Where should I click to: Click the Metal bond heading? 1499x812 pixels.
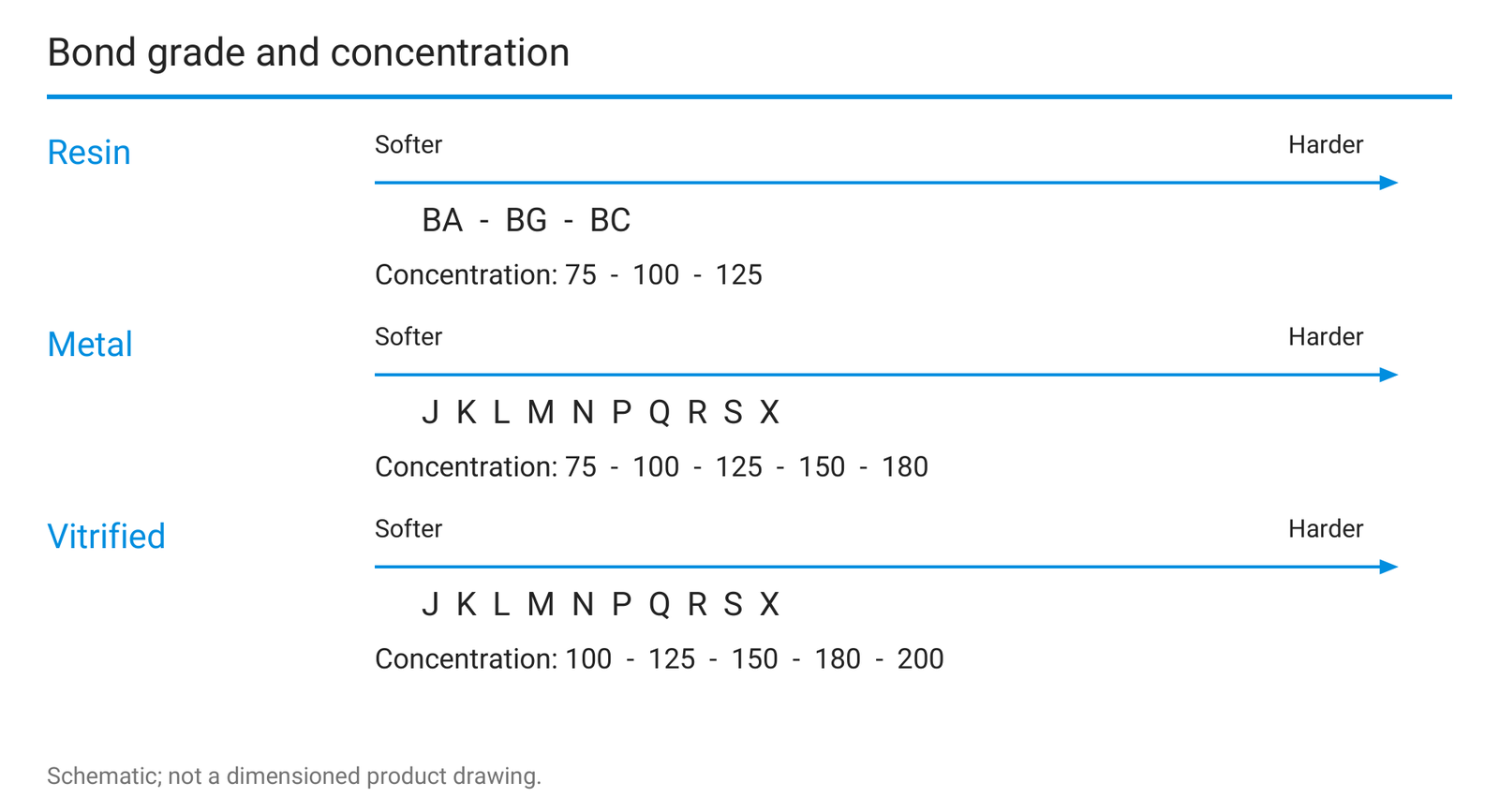coord(90,345)
